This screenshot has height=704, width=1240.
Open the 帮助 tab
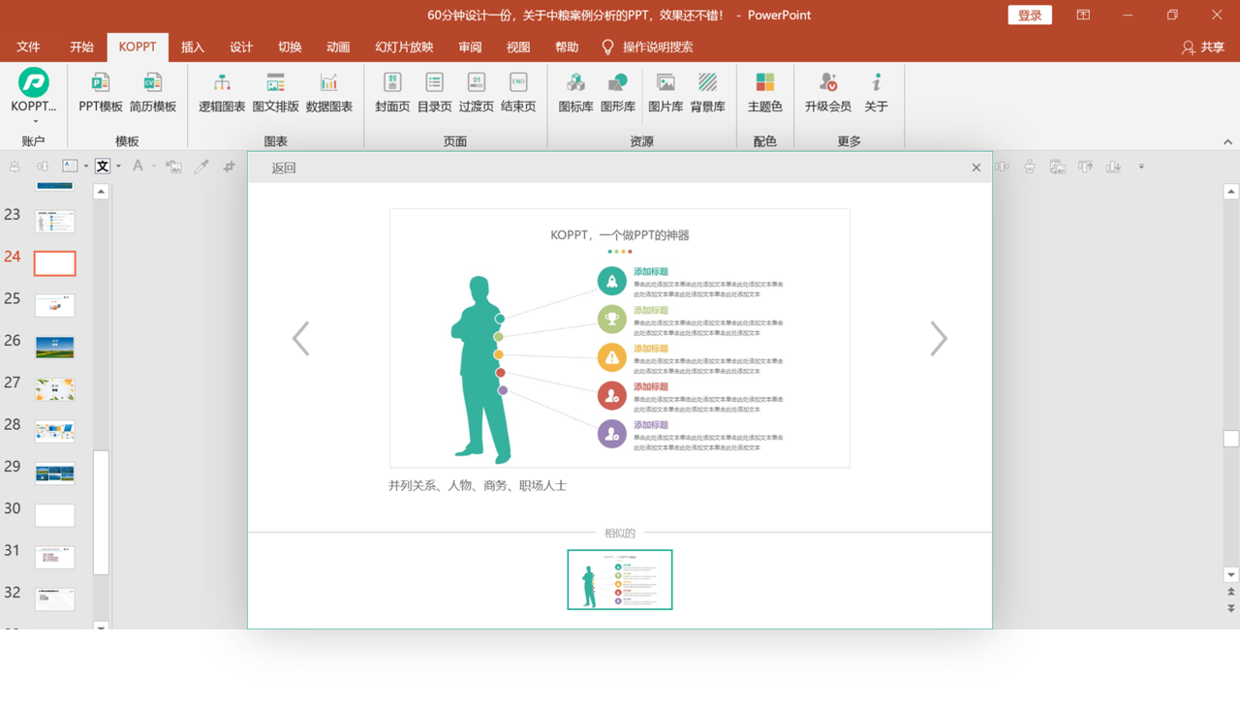[567, 47]
